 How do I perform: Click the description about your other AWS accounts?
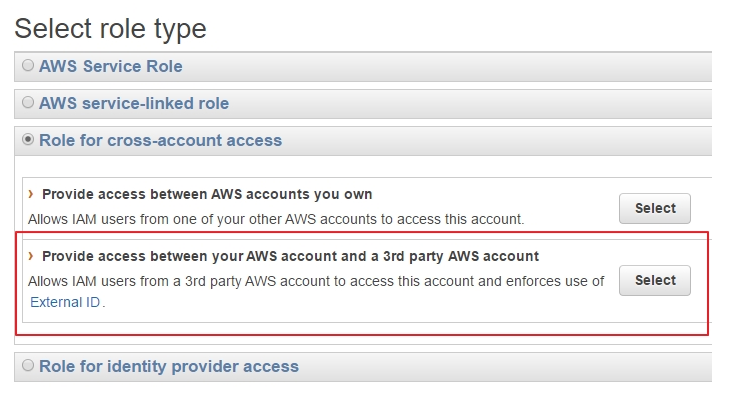276,219
